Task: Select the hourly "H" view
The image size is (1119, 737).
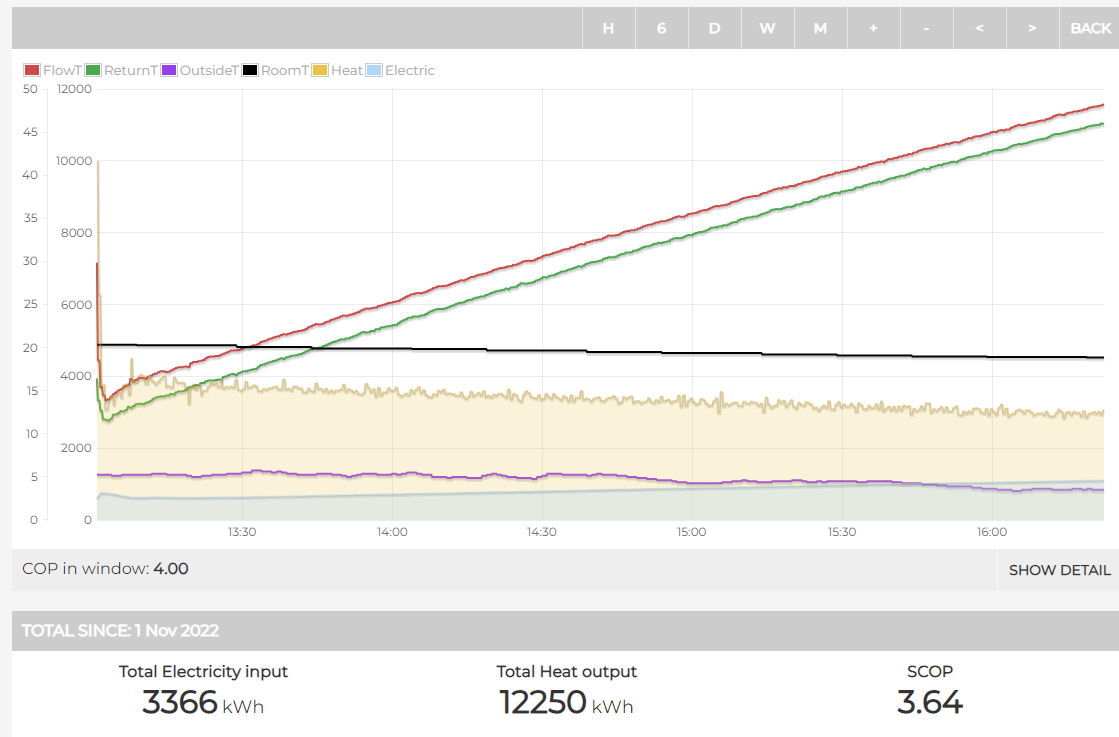Action: click(x=608, y=28)
